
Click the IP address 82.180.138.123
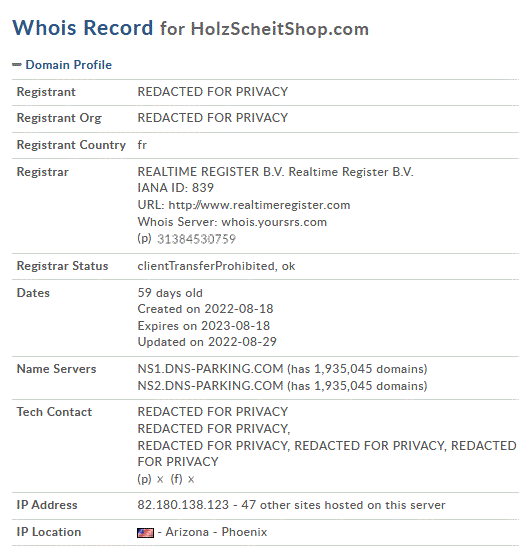click(183, 505)
